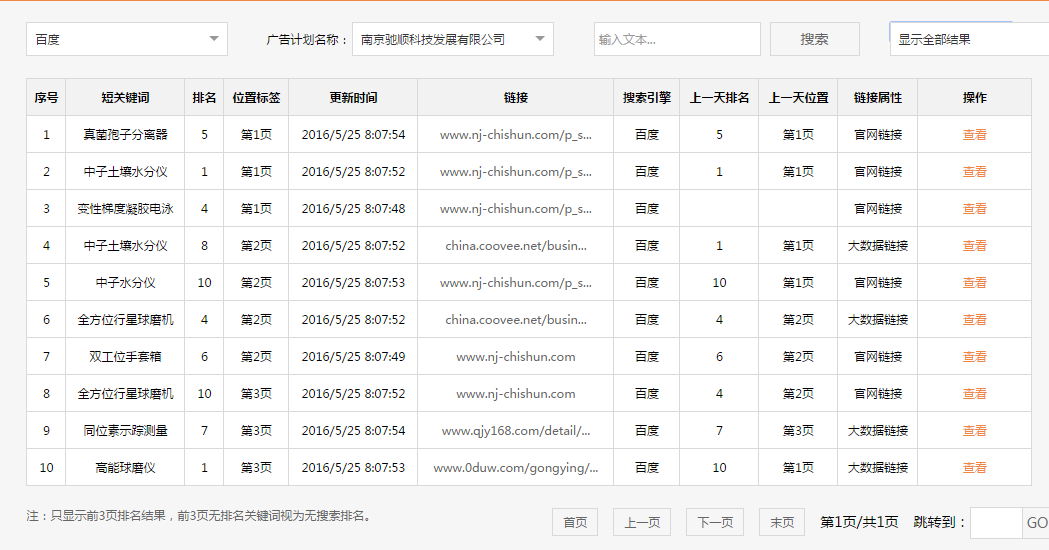The height and width of the screenshot is (550, 1049).
Task: Open the 显示全部结果 filter dropdown
Action: point(969,39)
